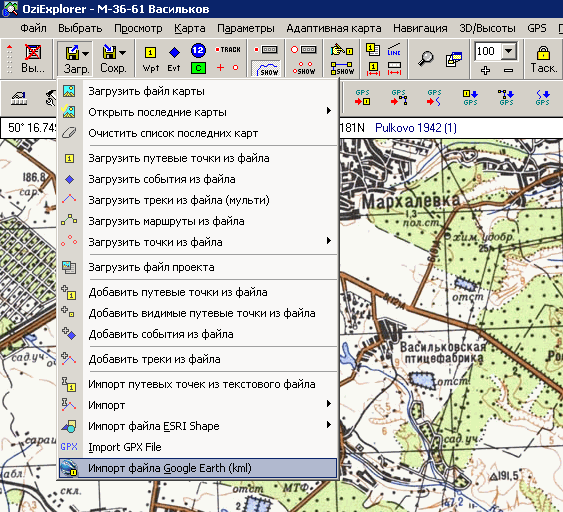Open the Просмотр menu
The image size is (563, 512).
(138, 28)
